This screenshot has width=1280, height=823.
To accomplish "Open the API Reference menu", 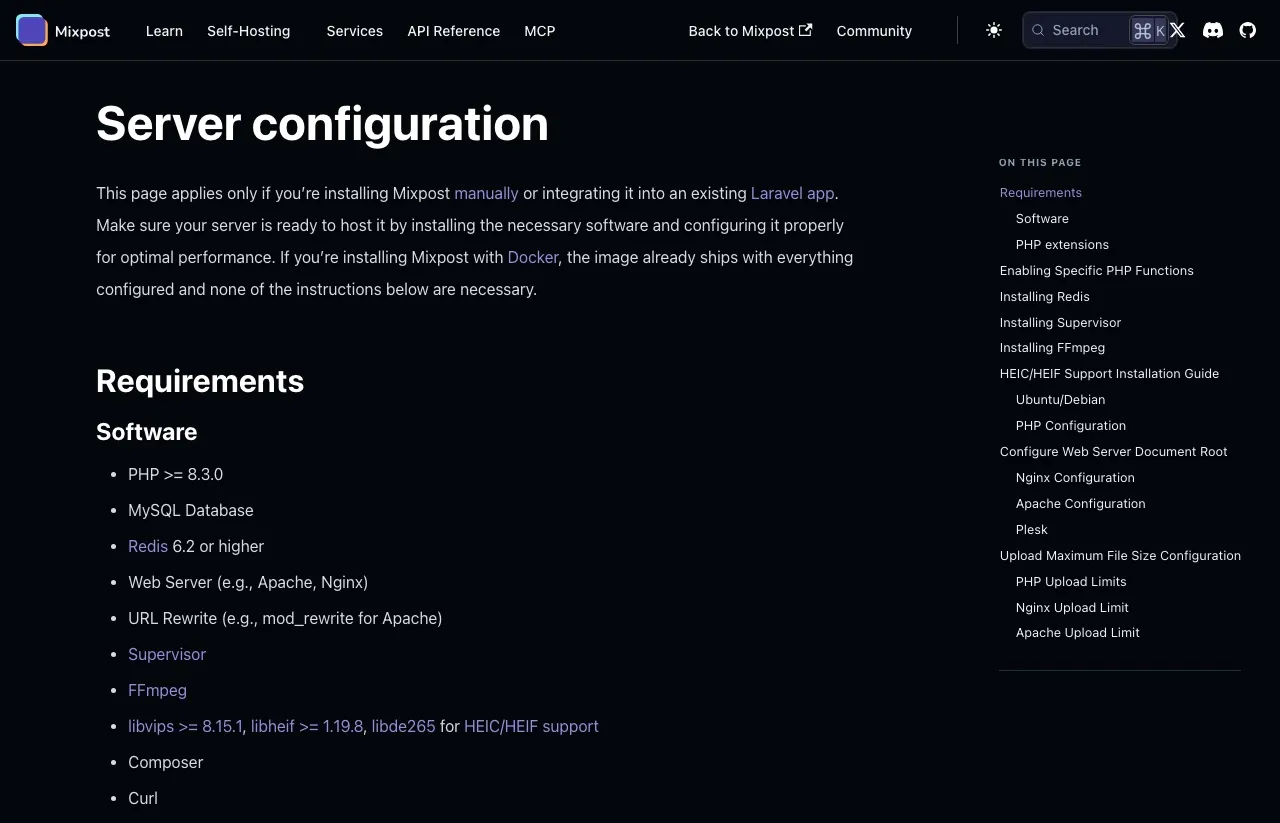I will (454, 31).
